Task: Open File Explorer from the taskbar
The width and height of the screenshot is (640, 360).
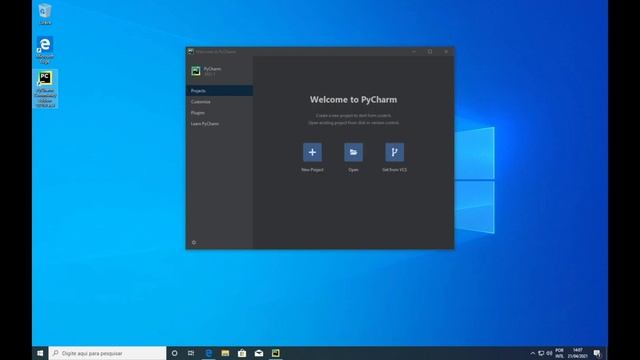Action: [x=225, y=353]
